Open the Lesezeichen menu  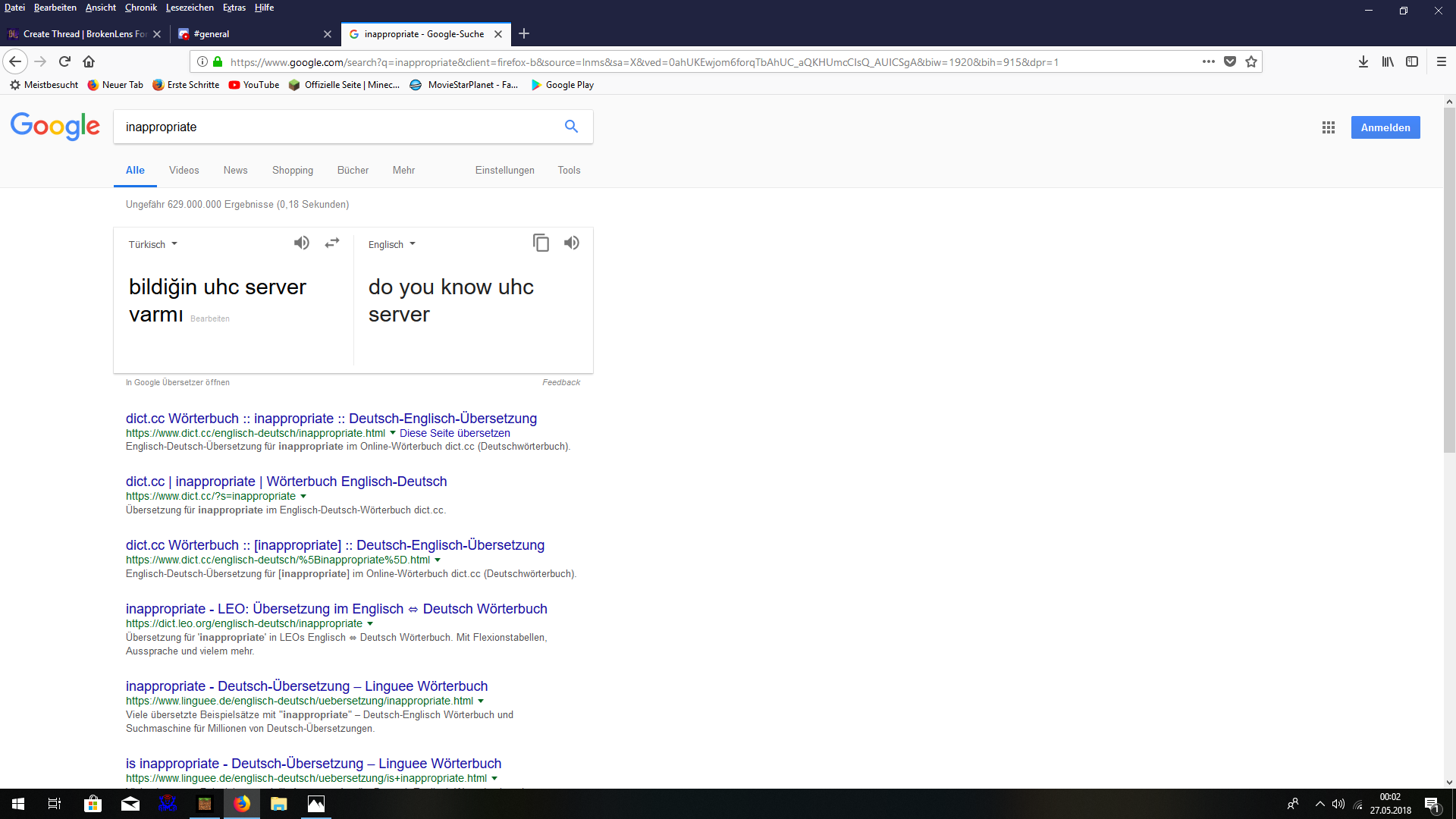pyautogui.click(x=190, y=8)
